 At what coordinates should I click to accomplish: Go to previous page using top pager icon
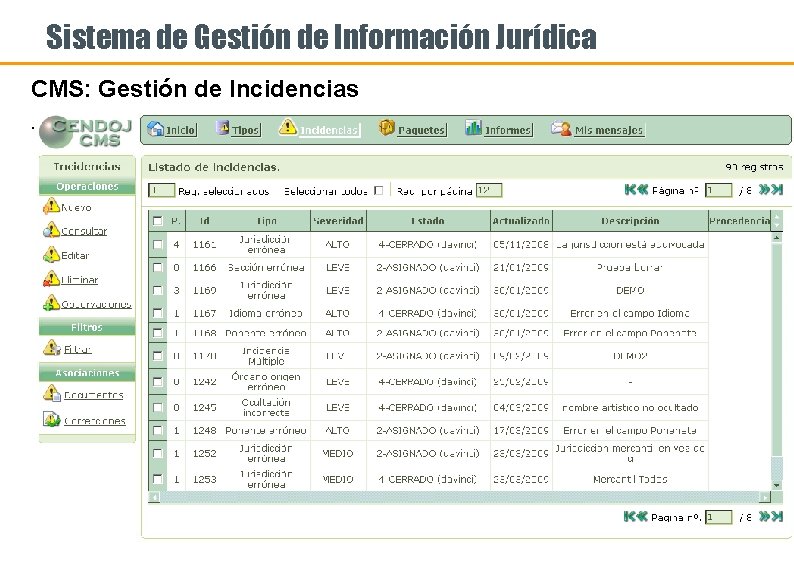[642, 190]
